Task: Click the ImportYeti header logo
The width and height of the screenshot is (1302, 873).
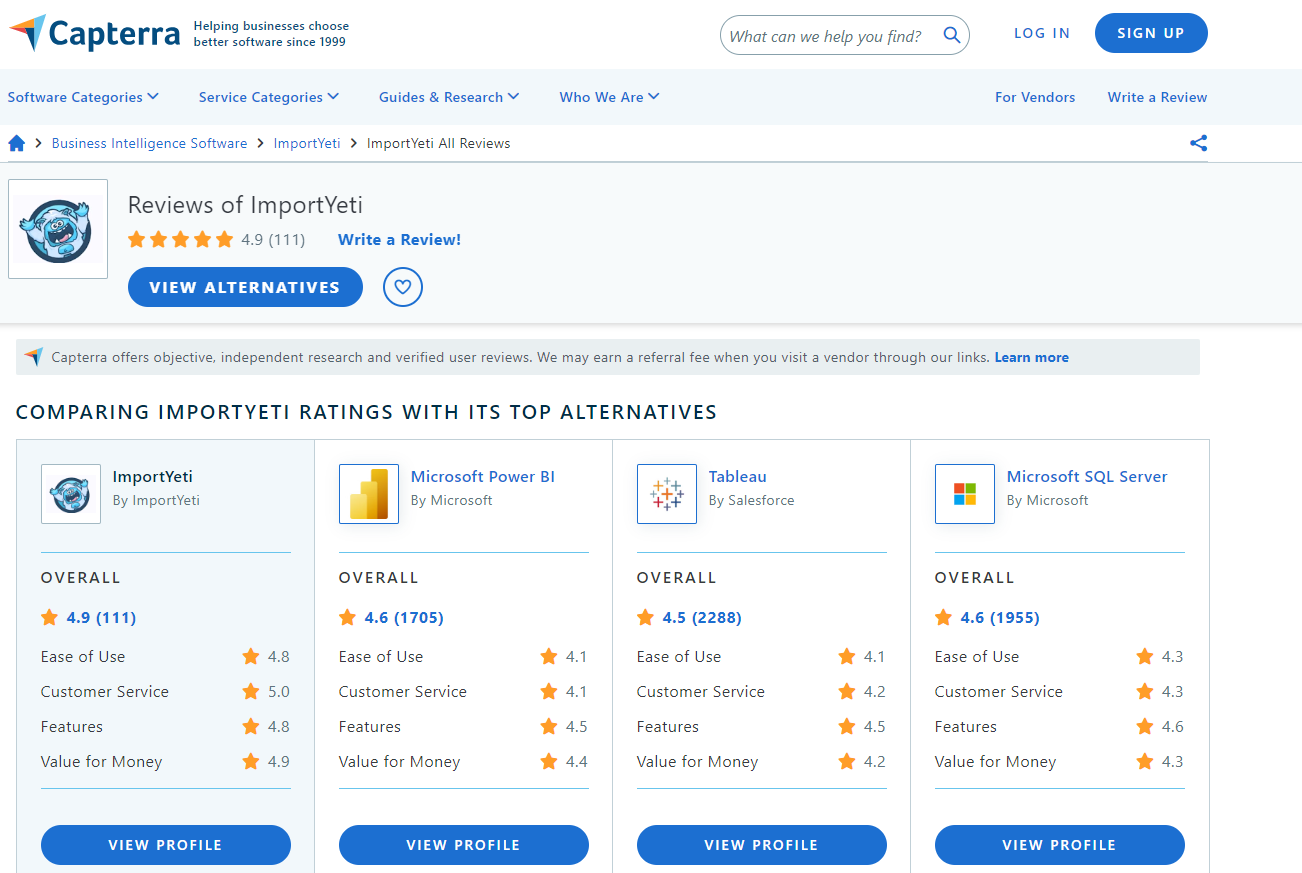Action: pyautogui.click(x=58, y=229)
